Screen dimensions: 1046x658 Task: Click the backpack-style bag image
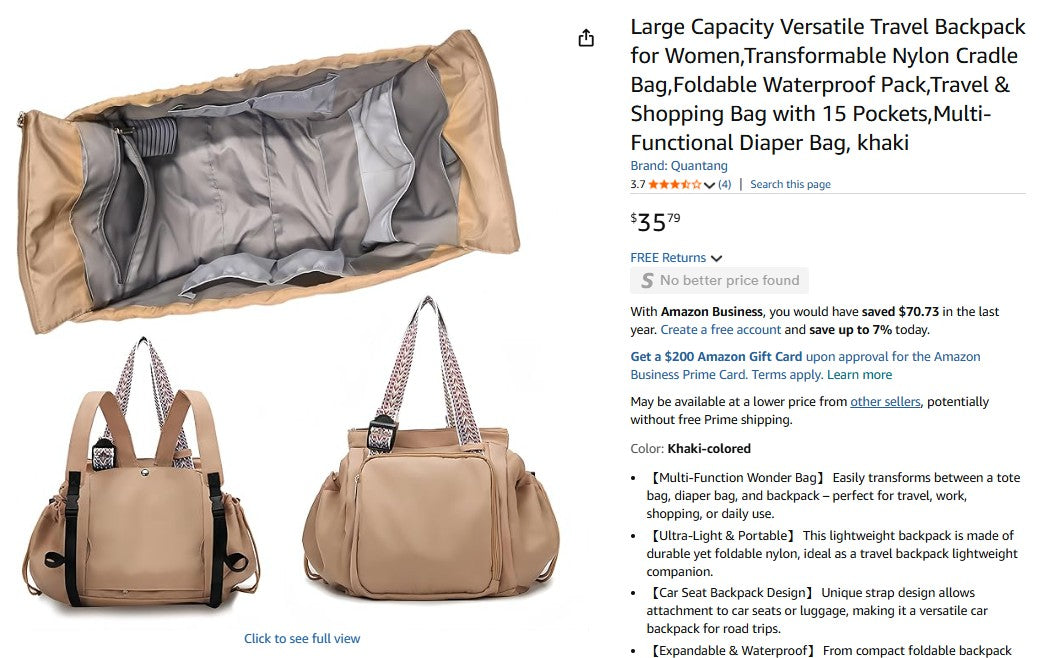142,475
